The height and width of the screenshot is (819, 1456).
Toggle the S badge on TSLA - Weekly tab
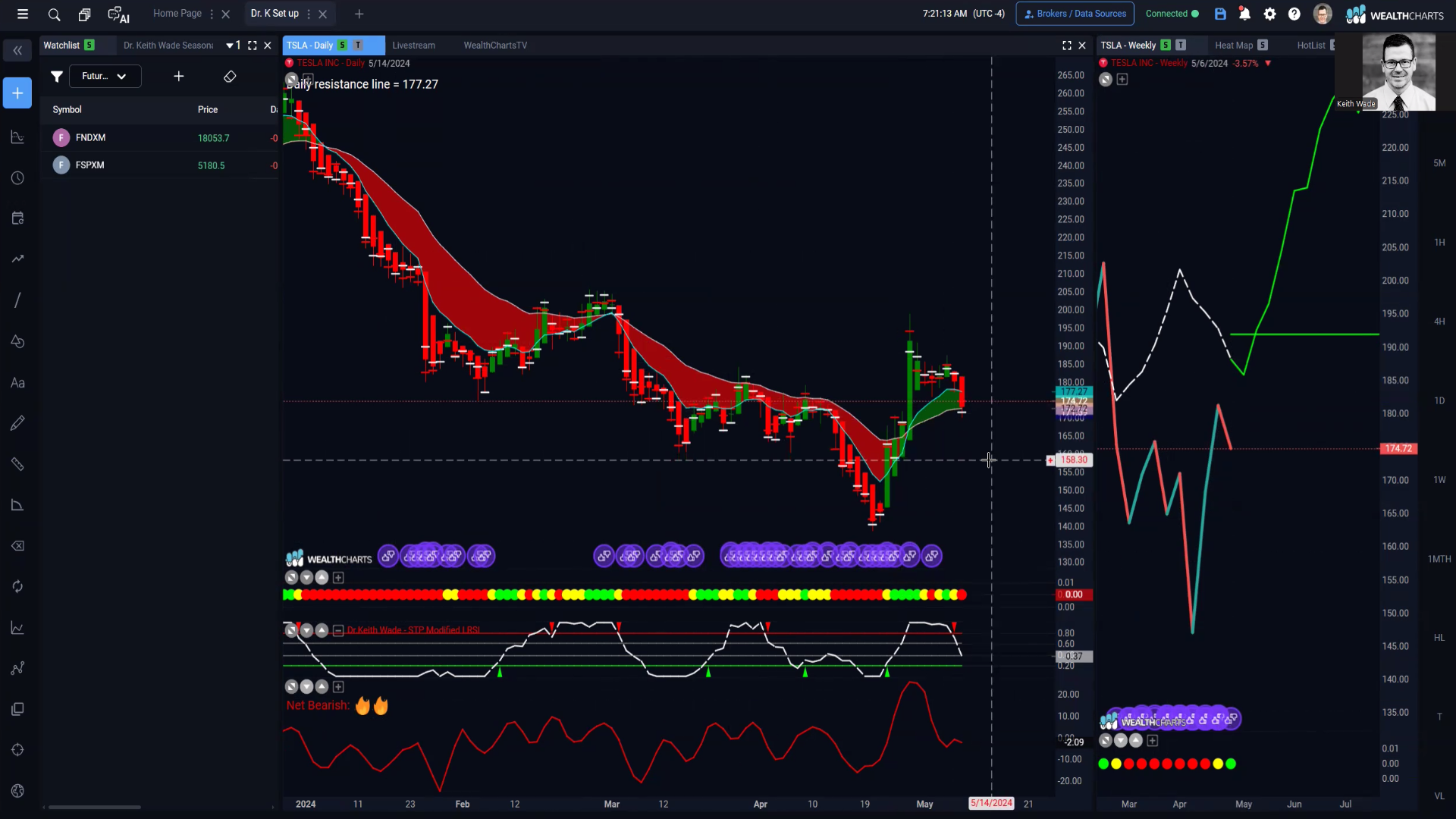click(x=1166, y=45)
